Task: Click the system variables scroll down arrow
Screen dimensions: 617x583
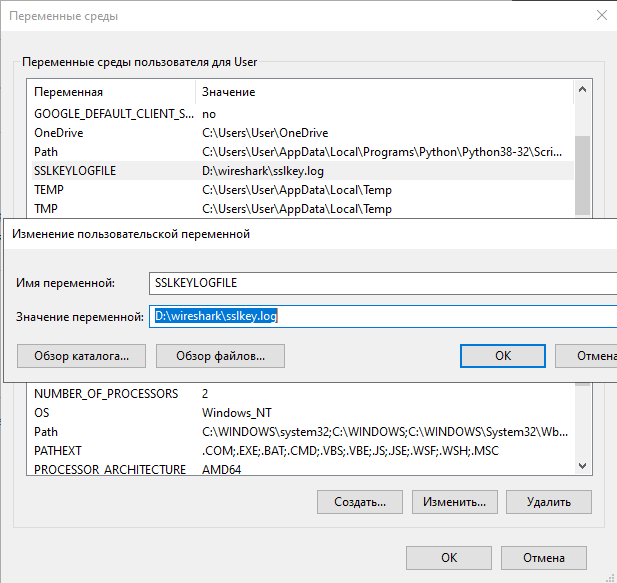Action: coord(582,466)
